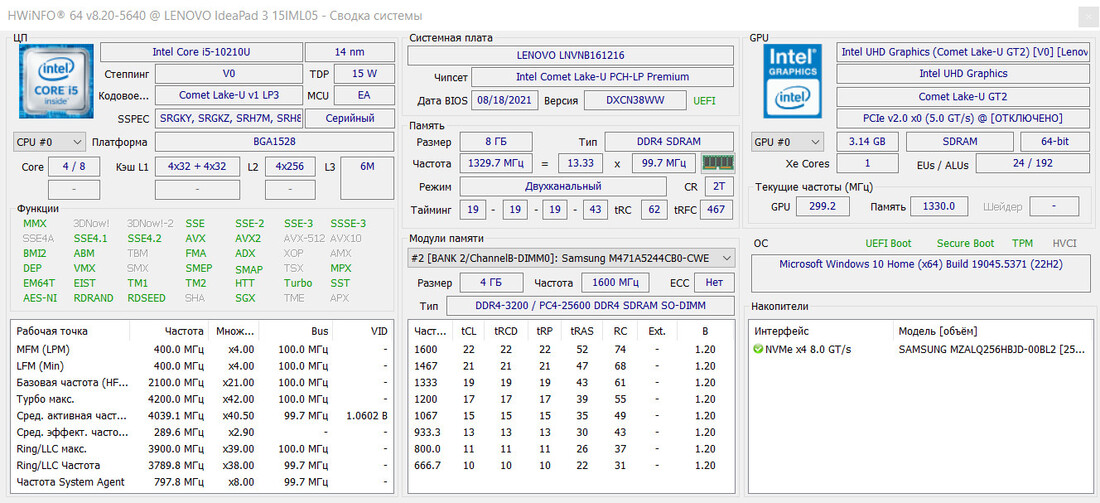Click the HVCI status label
Image resolution: width=1100 pixels, height=503 pixels.
pyautogui.click(x=1064, y=243)
